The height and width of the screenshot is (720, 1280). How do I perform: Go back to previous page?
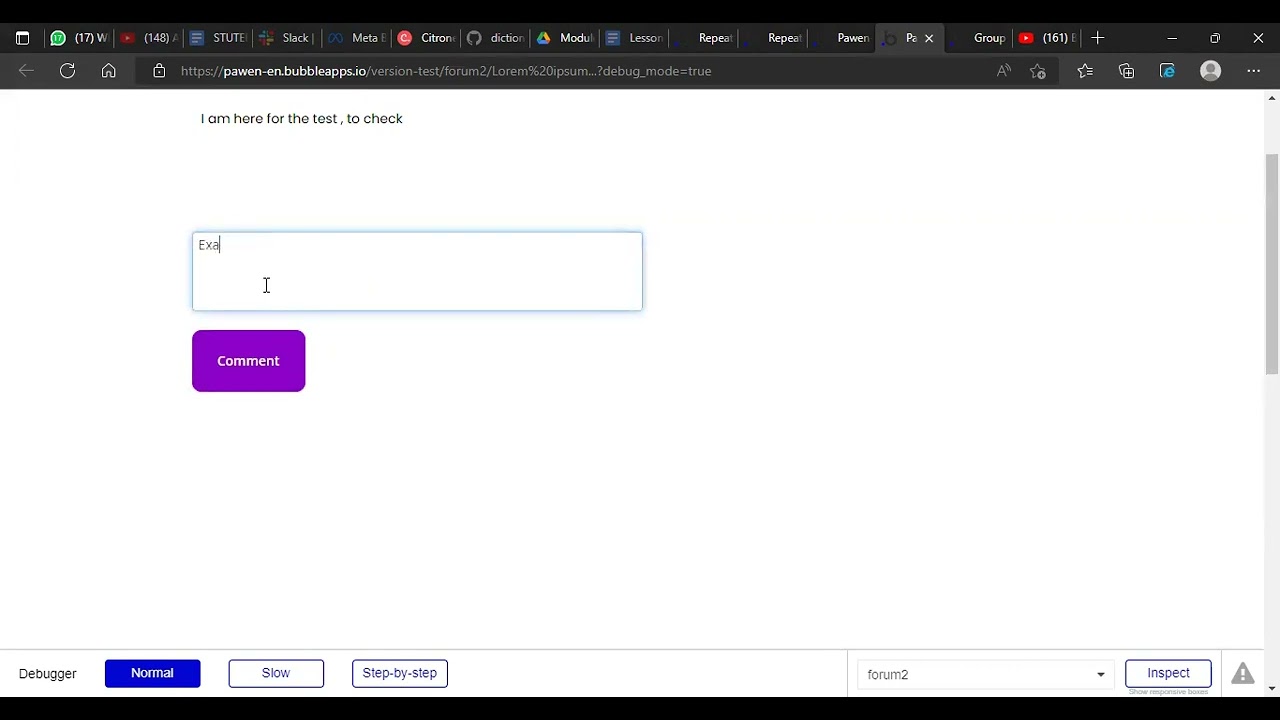pyautogui.click(x=26, y=71)
